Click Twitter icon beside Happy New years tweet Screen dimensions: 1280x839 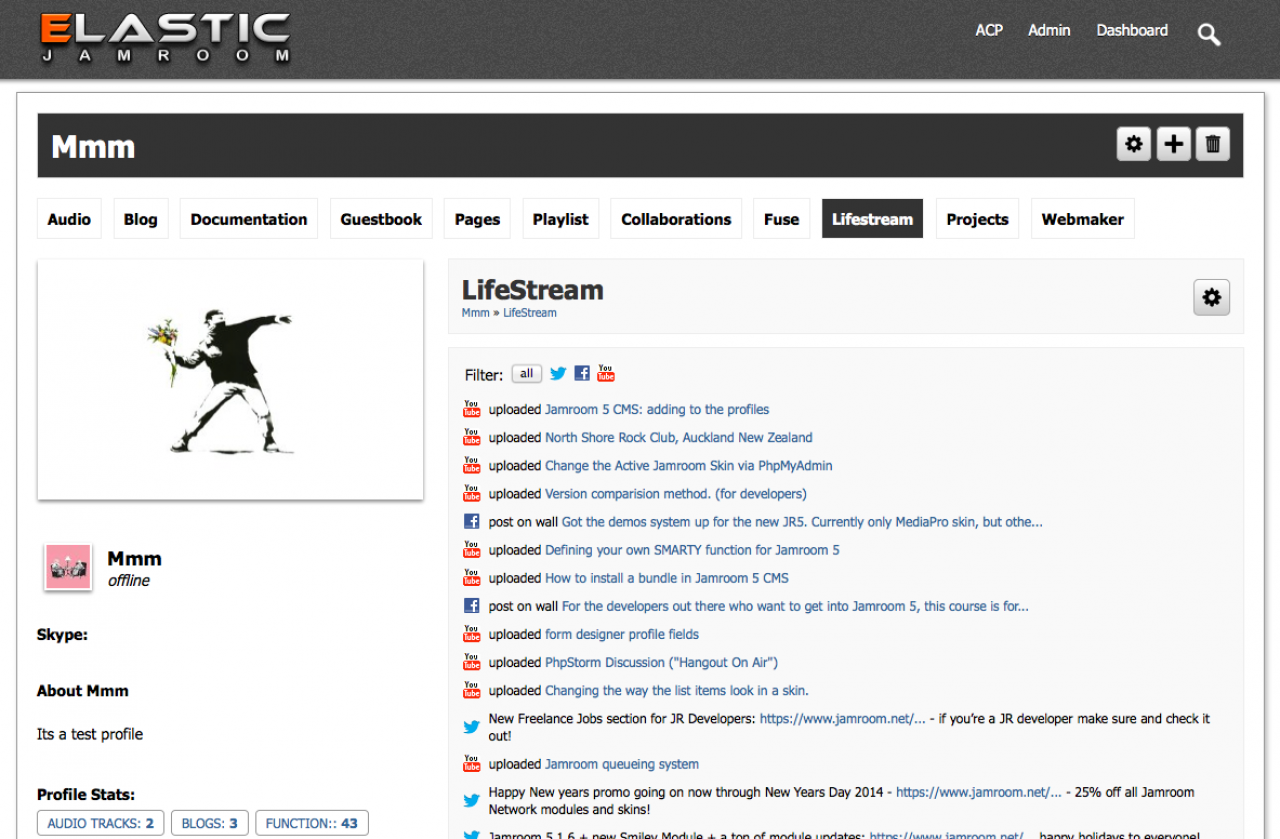[x=472, y=800]
